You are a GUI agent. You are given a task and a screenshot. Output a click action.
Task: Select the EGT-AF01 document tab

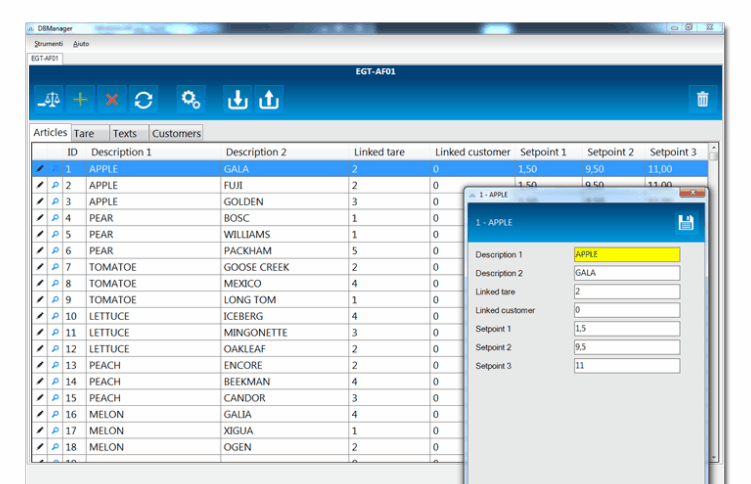click(x=45, y=58)
